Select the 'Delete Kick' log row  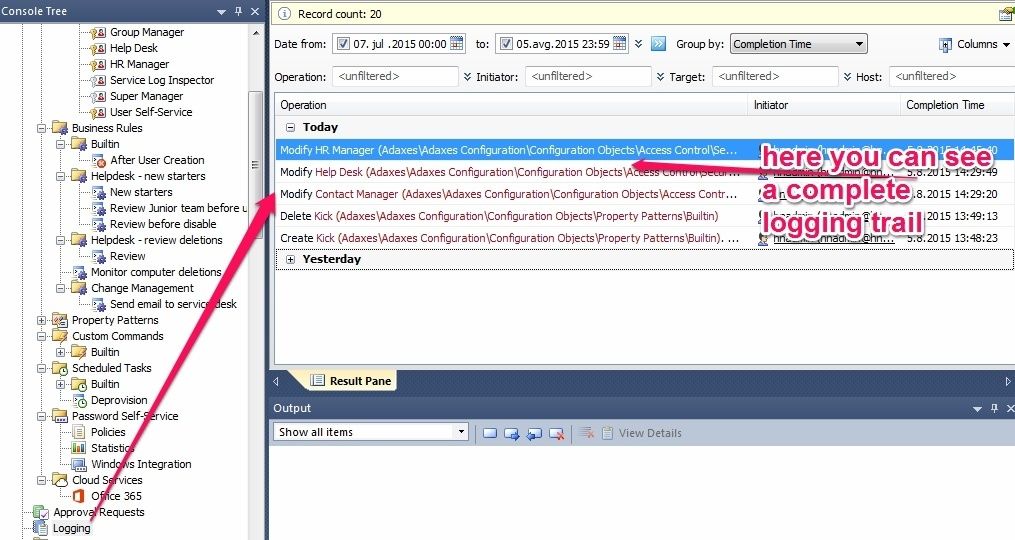(645, 216)
